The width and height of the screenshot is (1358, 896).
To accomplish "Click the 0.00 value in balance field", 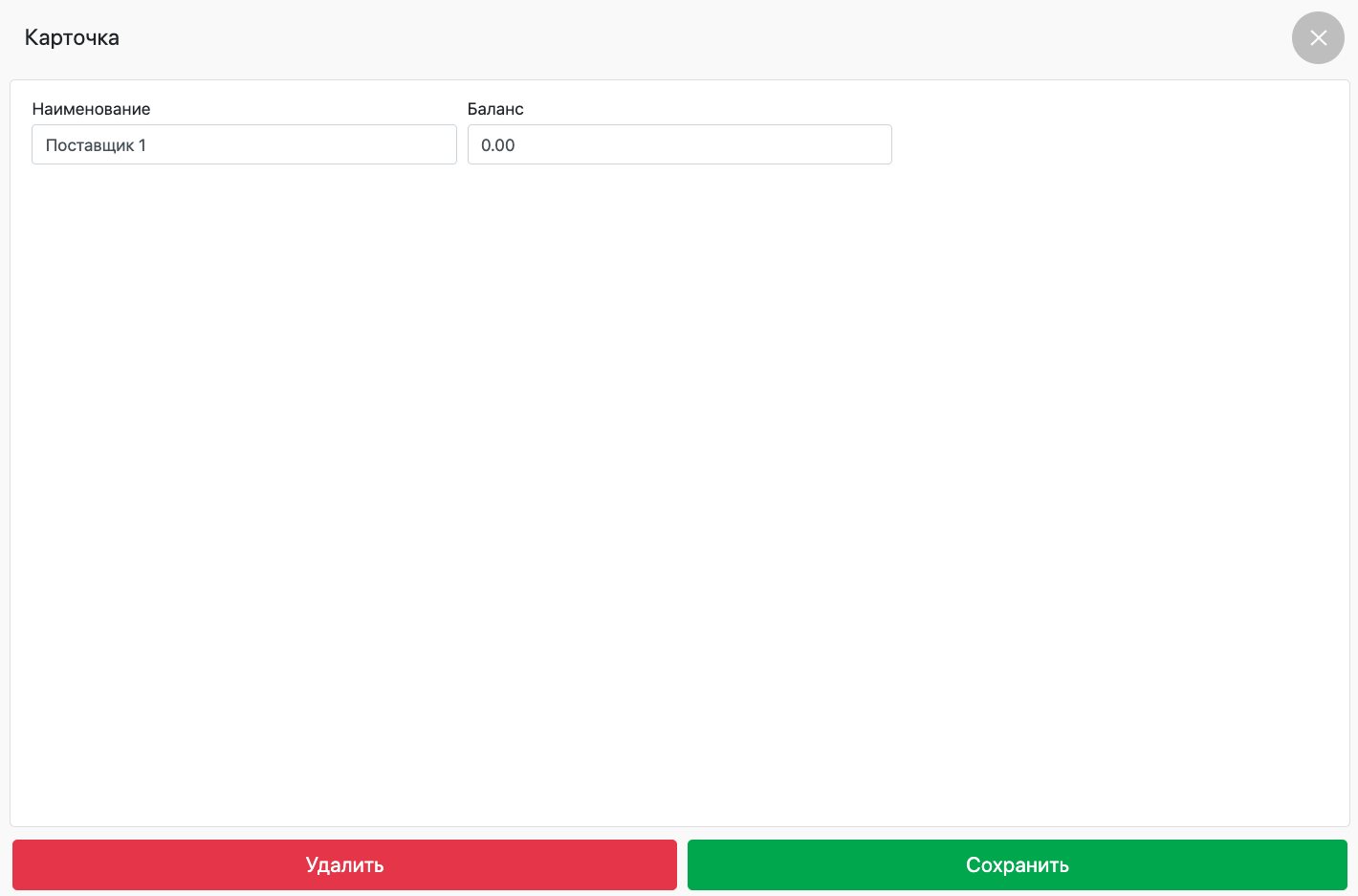I will coord(498,145).
